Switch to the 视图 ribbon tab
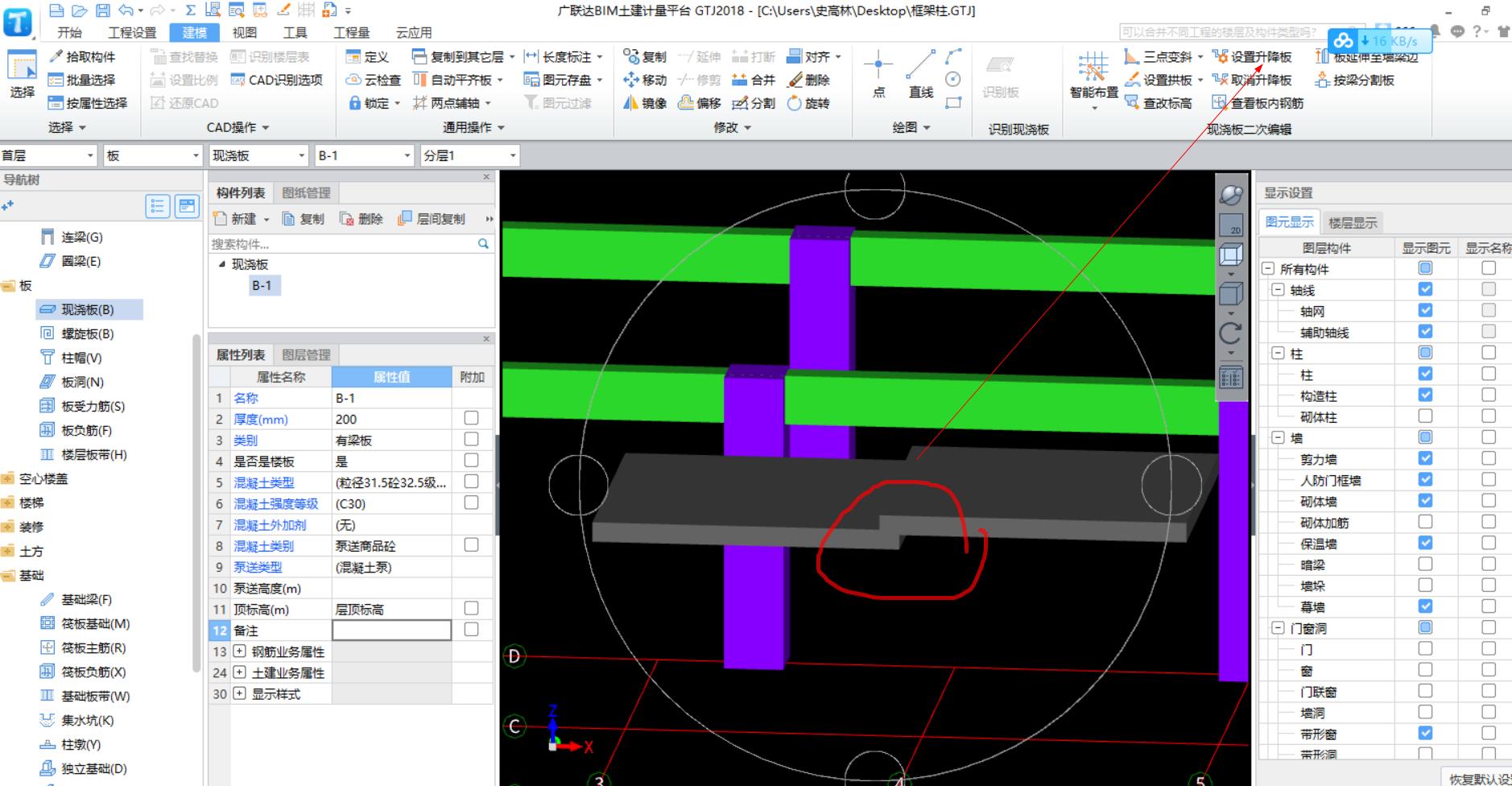 245,32
